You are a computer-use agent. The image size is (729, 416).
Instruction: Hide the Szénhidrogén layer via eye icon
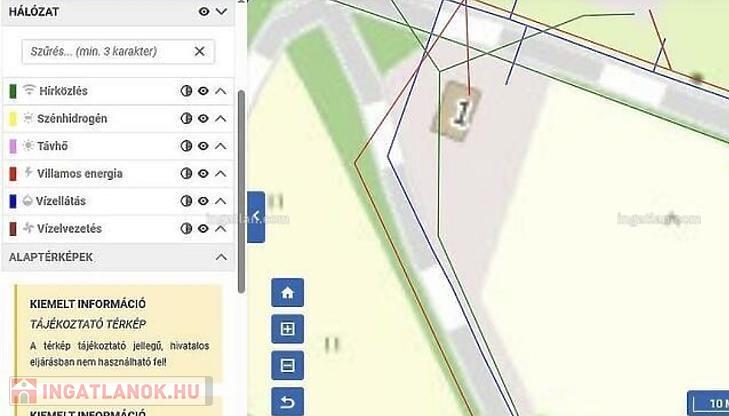[203, 119]
